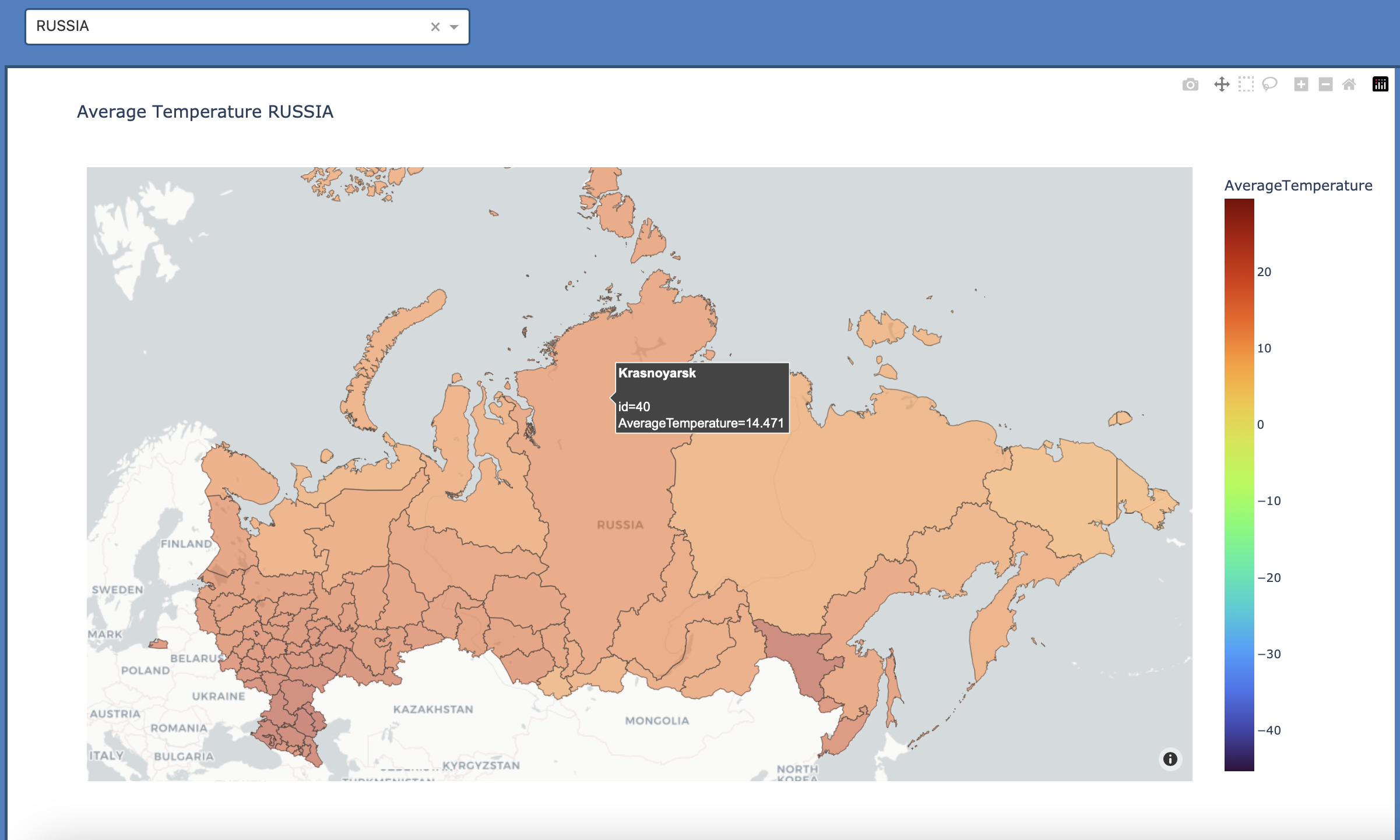Enable box select mode for region selection
Viewport: 1400px width, 840px height.
point(1247,84)
